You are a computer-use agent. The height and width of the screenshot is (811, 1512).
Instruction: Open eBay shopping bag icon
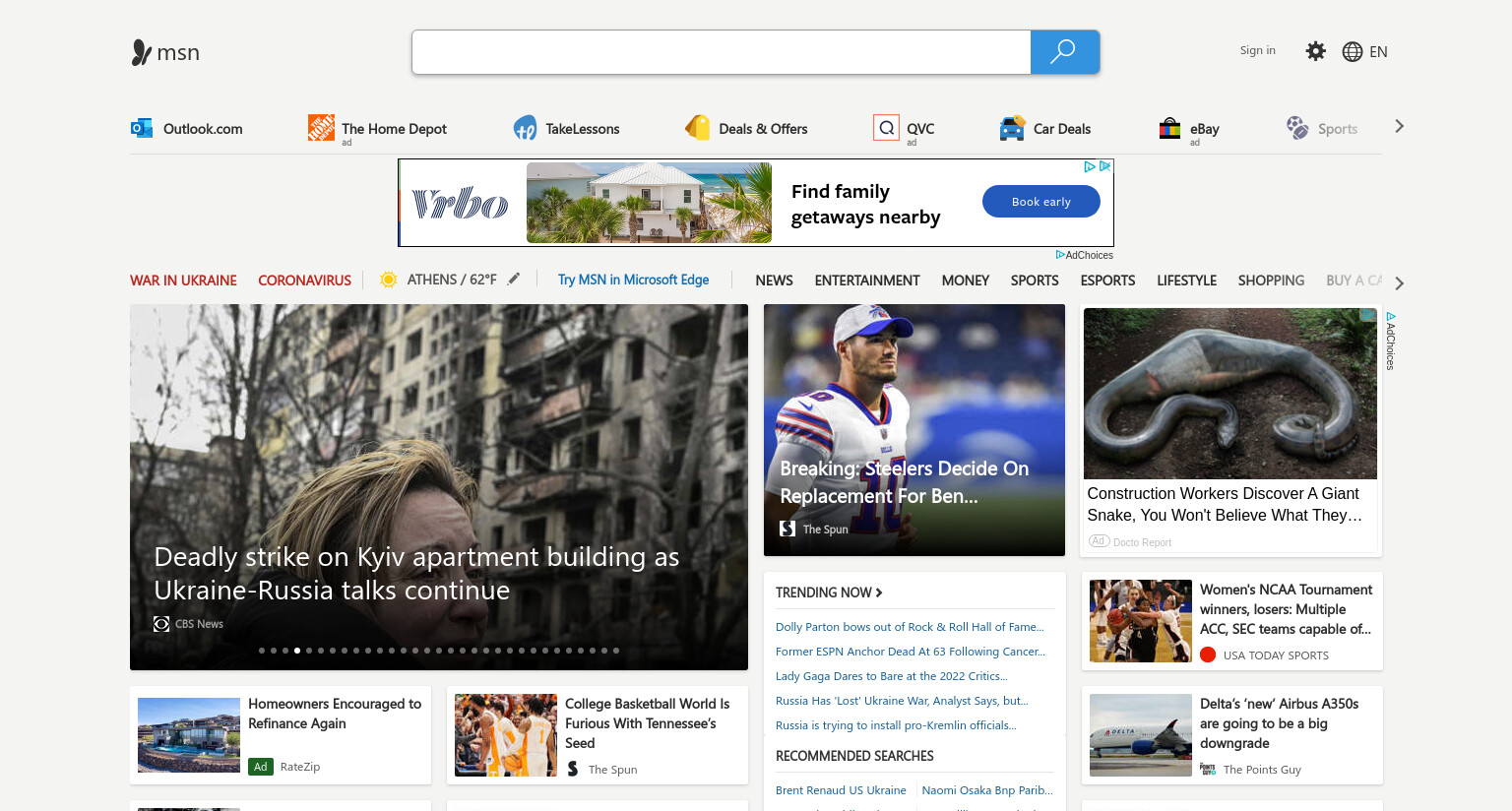pyautogui.click(x=1169, y=128)
